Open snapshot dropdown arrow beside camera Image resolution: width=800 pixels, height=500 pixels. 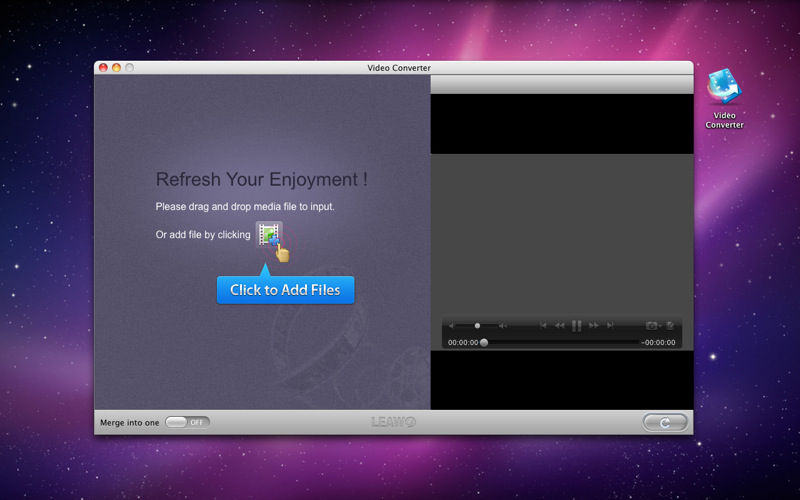point(660,325)
